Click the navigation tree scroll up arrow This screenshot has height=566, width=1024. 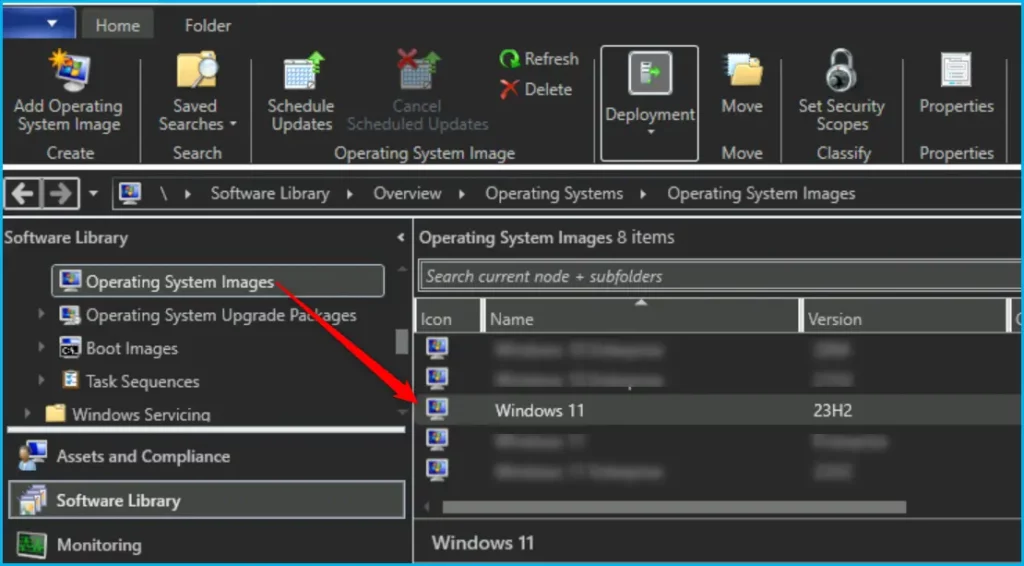pyautogui.click(x=402, y=268)
